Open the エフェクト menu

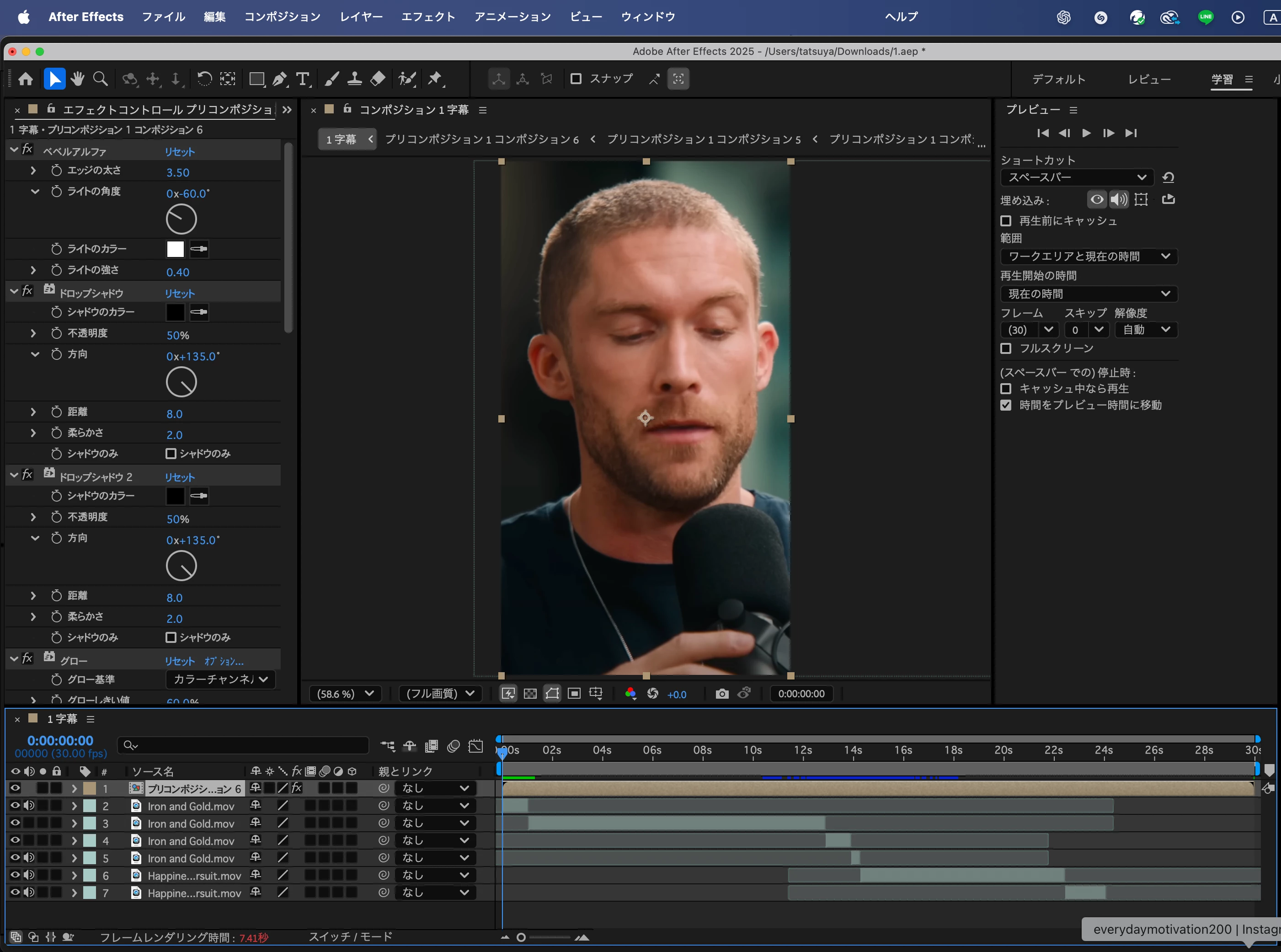(x=427, y=17)
